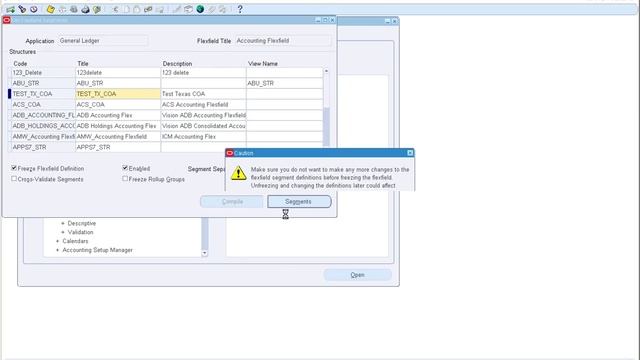This screenshot has height=360, width=640.
Task: Click the navigator tree scroll-down arrow
Action: 204,253
